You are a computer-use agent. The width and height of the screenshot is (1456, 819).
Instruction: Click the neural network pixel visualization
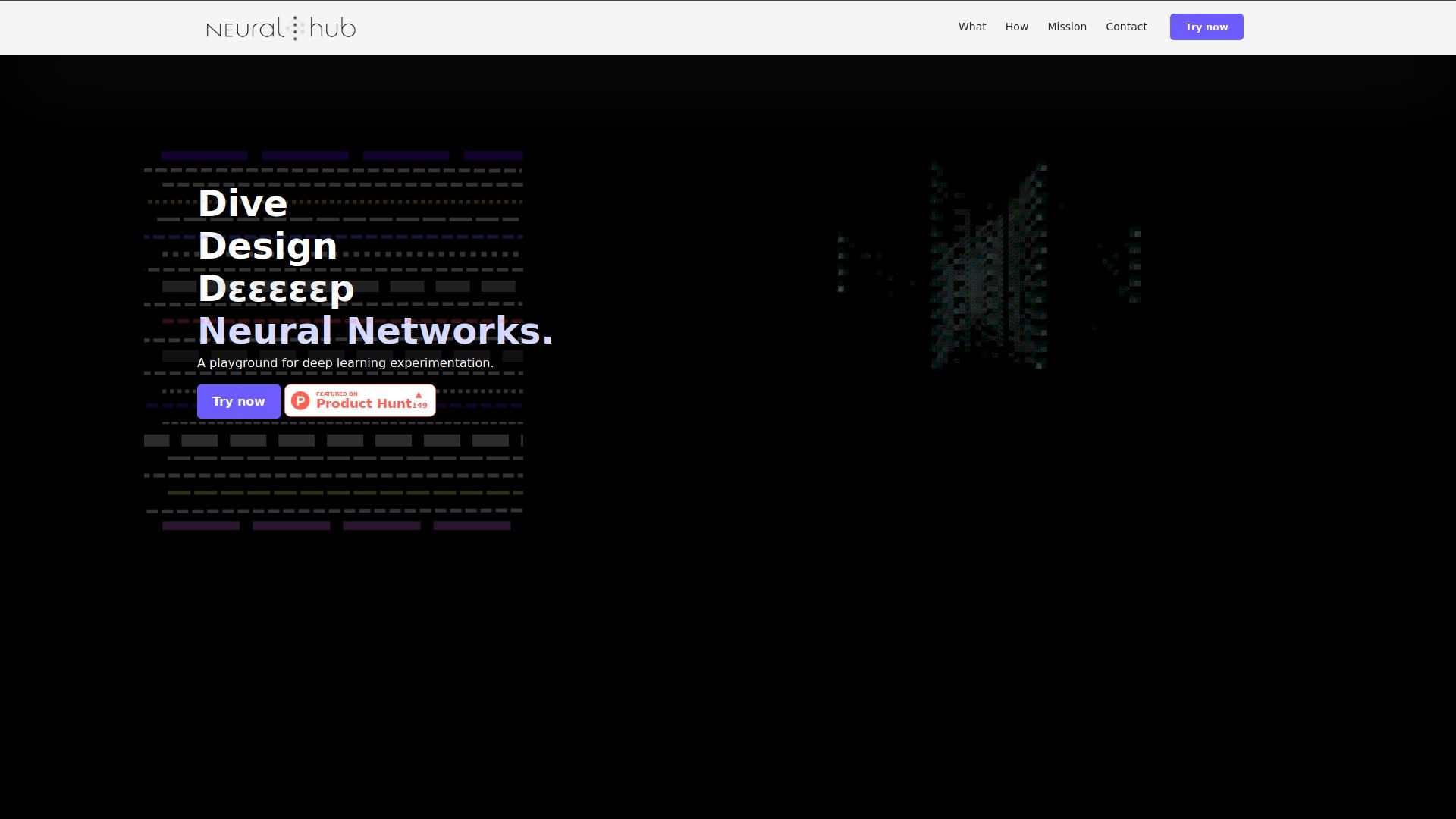(986, 265)
